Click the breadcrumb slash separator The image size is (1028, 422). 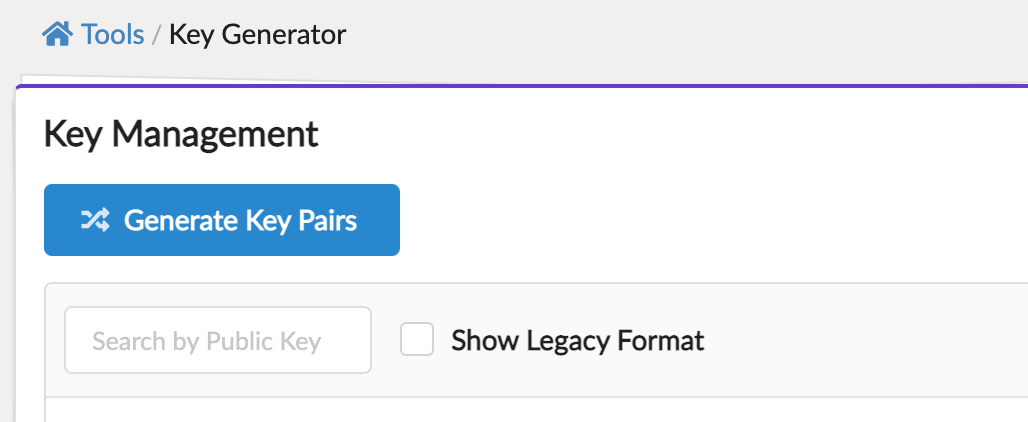click(157, 35)
